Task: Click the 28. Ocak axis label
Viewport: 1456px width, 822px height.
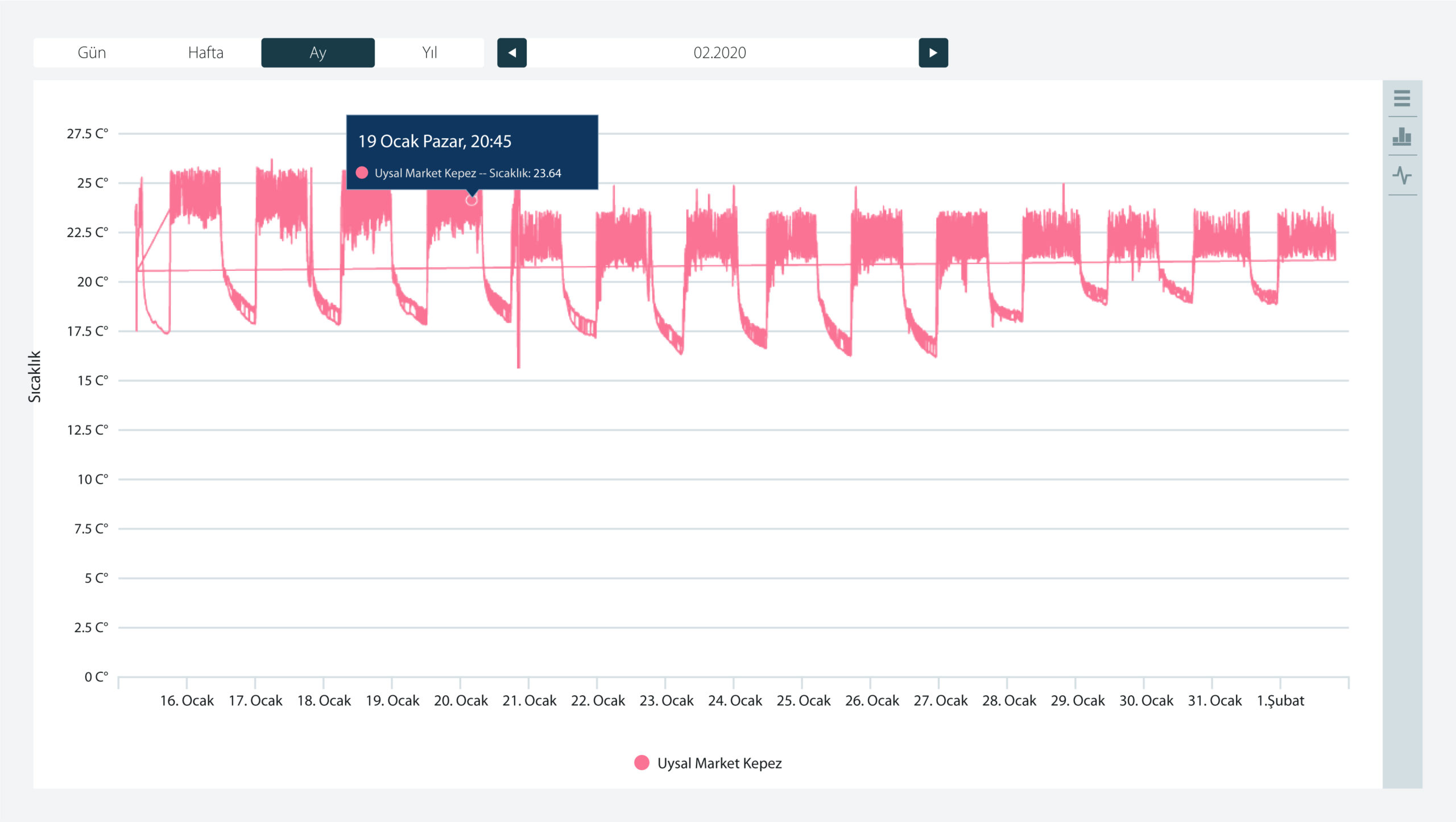Action: (x=1009, y=701)
